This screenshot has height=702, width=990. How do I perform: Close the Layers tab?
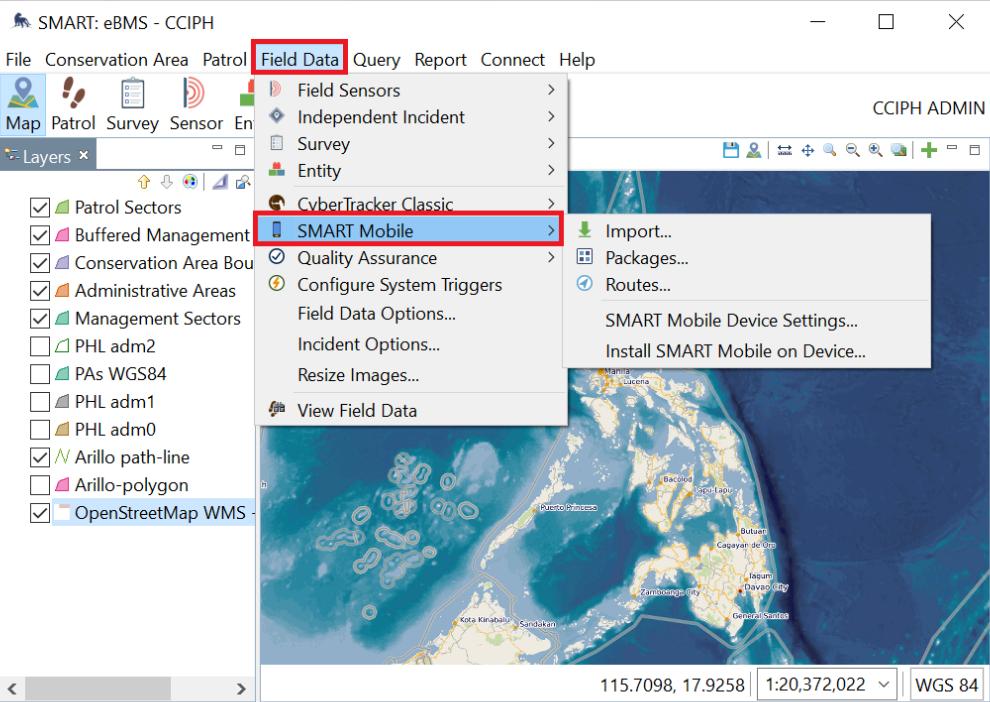[x=84, y=155]
